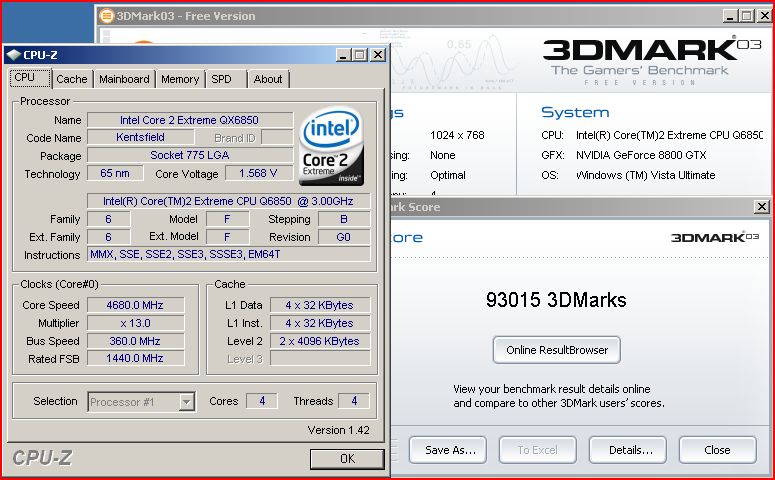Click the 93015 3DMarks score text
The image size is (775, 480).
click(x=556, y=300)
